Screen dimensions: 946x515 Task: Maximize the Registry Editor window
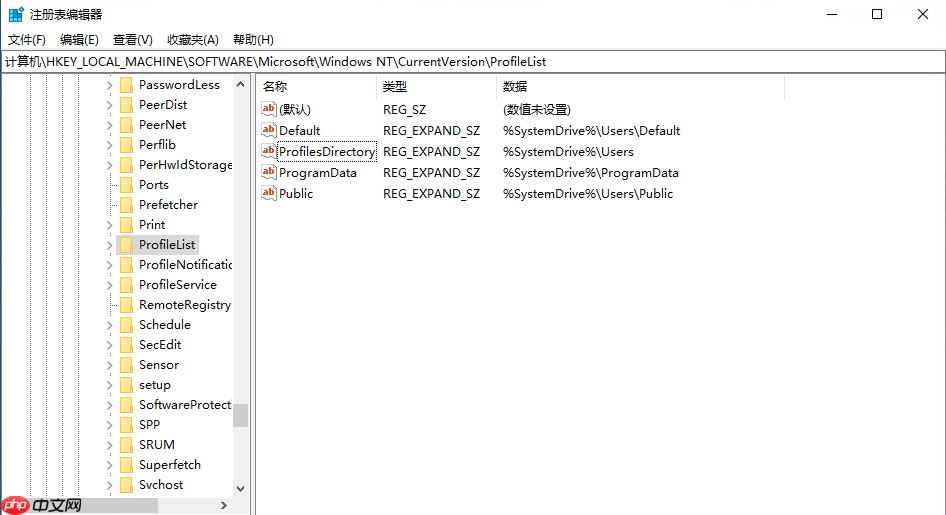point(877,14)
